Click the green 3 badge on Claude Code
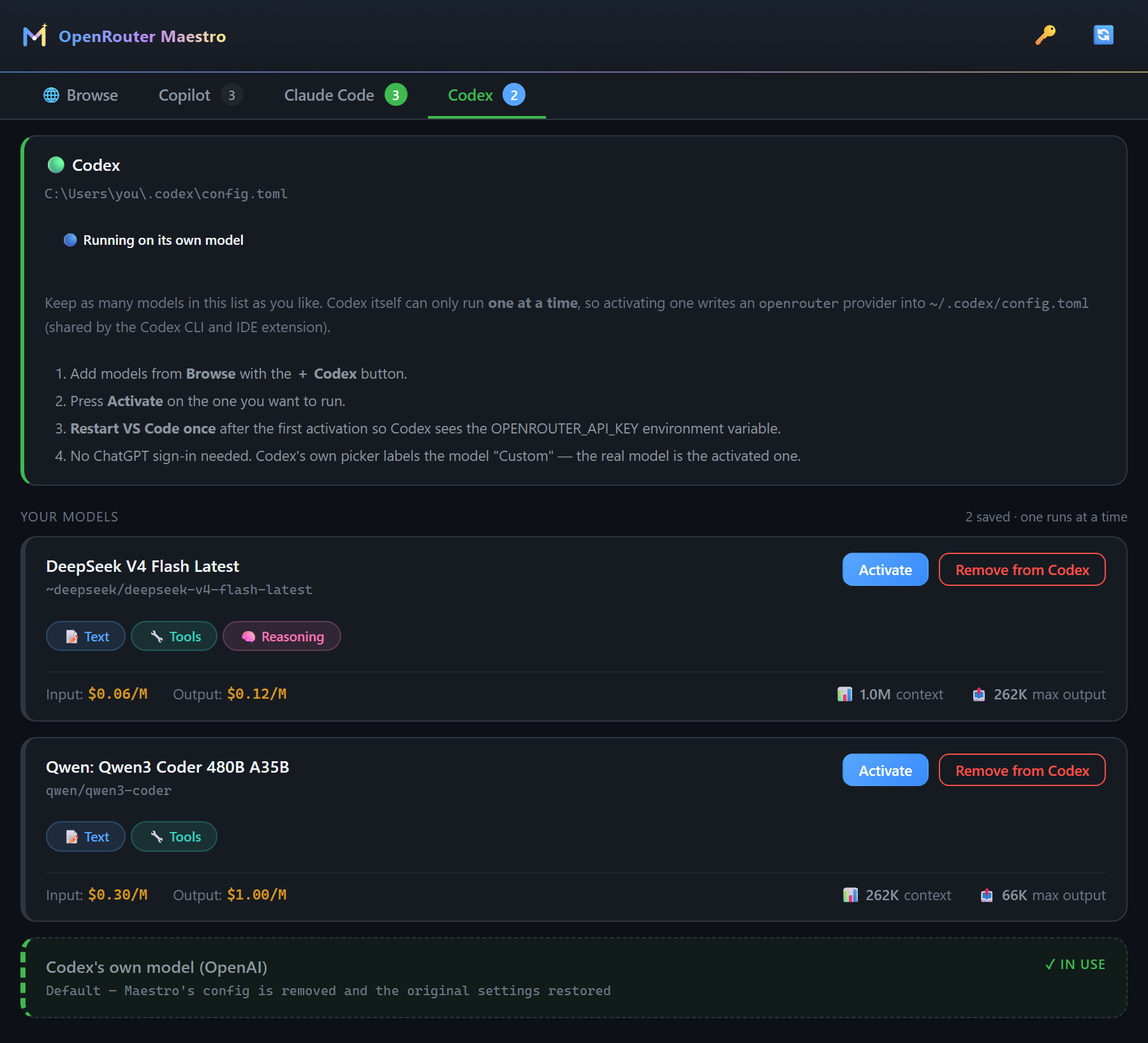 pos(395,95)
